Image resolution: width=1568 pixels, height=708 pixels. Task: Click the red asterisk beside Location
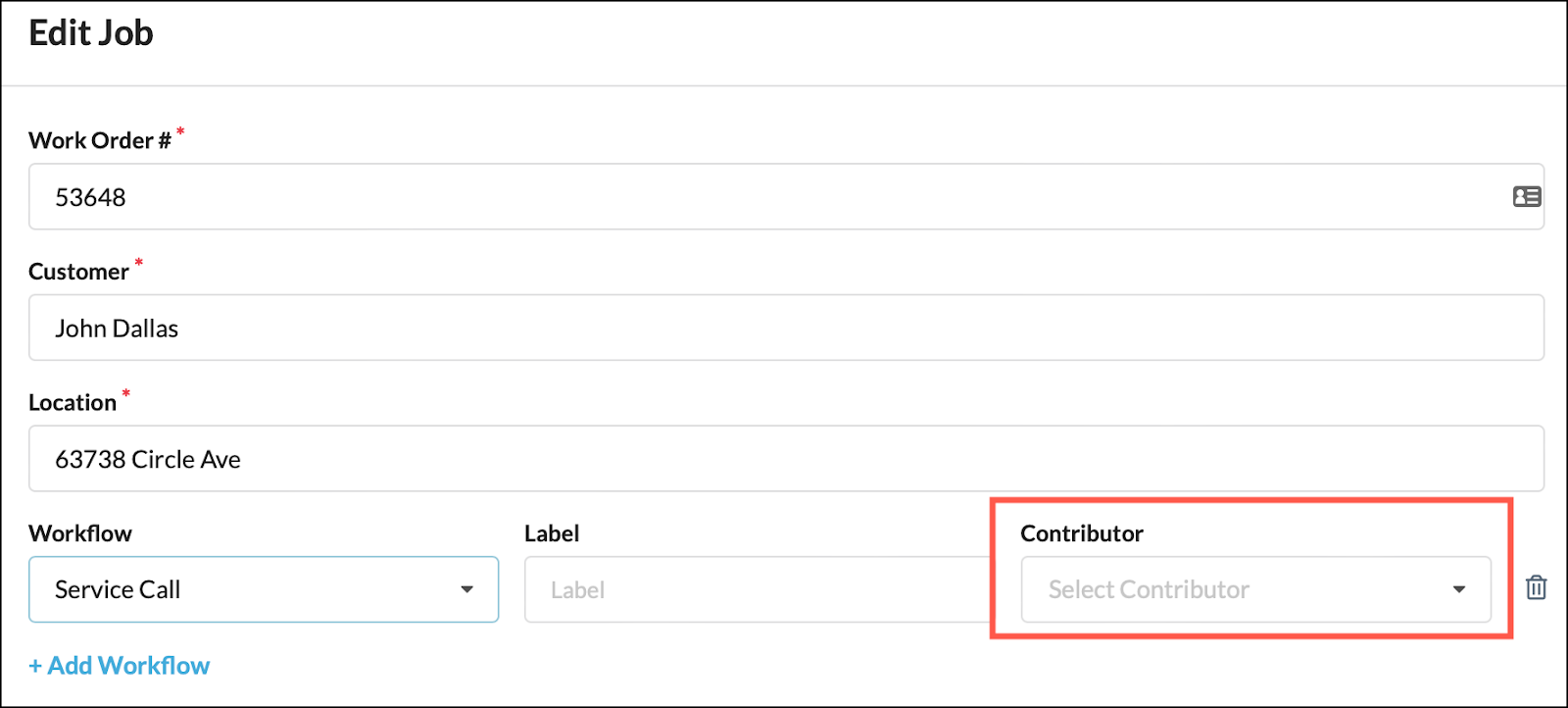[x=125, y=394]
